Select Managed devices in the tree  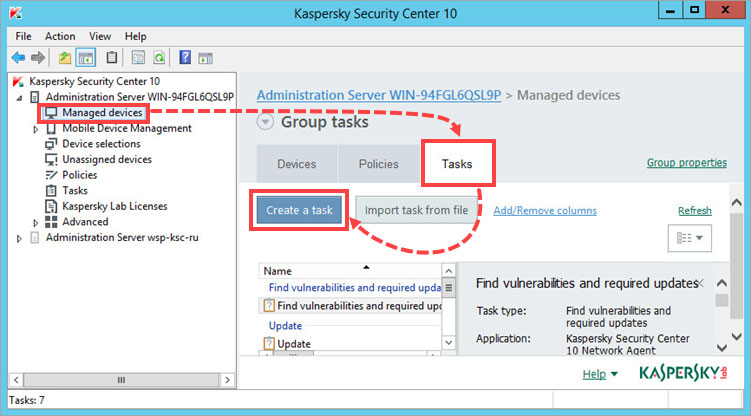(x=102, y=112)
